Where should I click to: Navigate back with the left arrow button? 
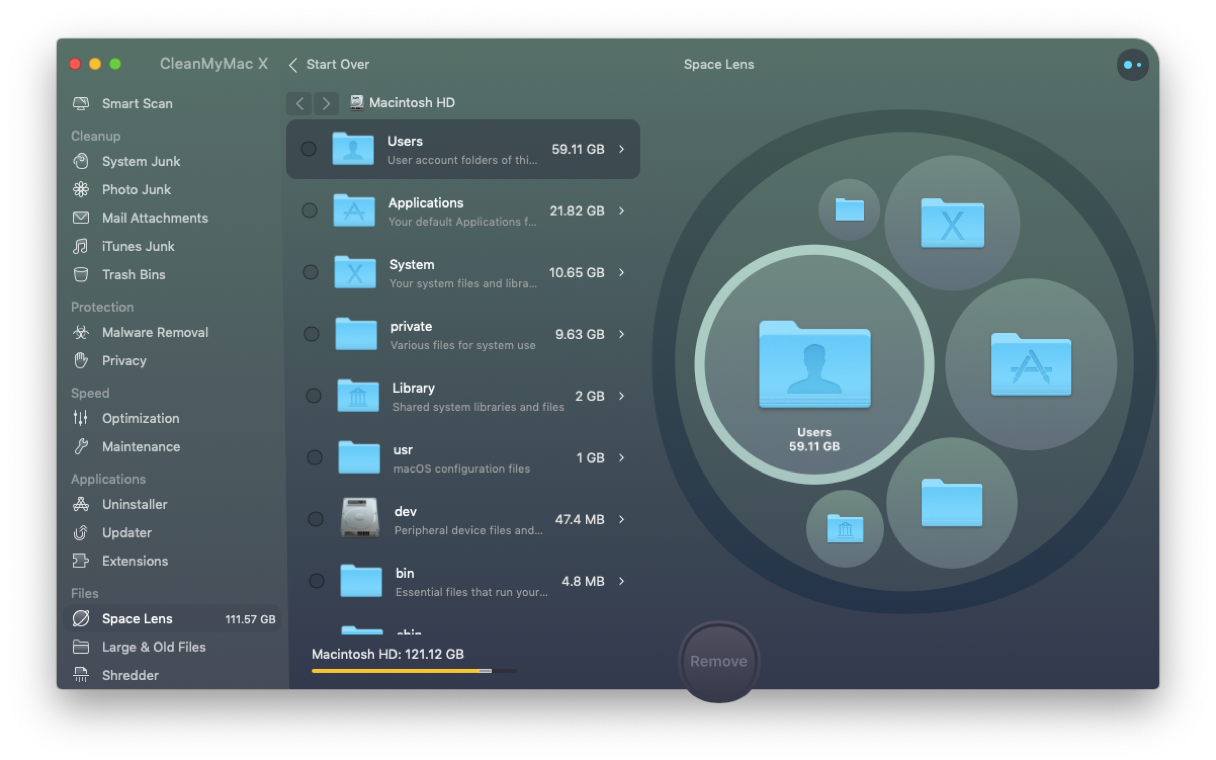coord(299,103)
